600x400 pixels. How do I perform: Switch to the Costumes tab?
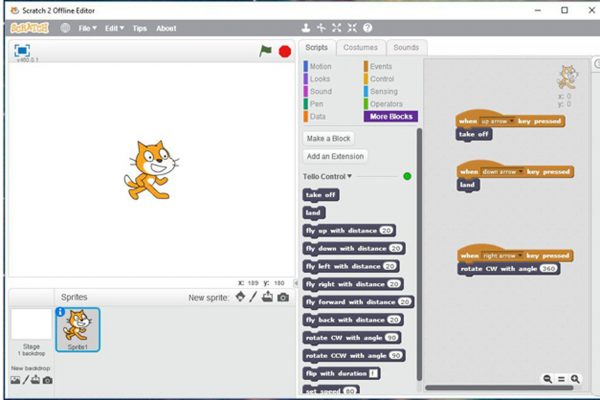360,47
